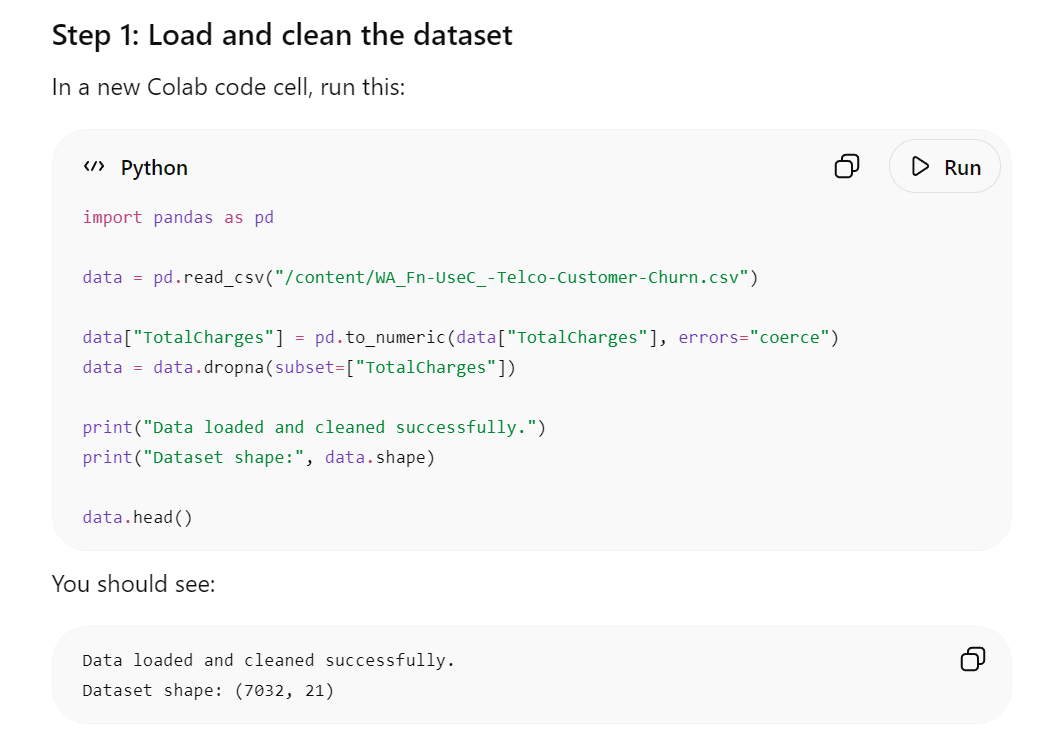Image resolution: width=1038 pixels, height=734 pixels.
Task: Click the data.head() line
Action: click(x=138, y=517)
